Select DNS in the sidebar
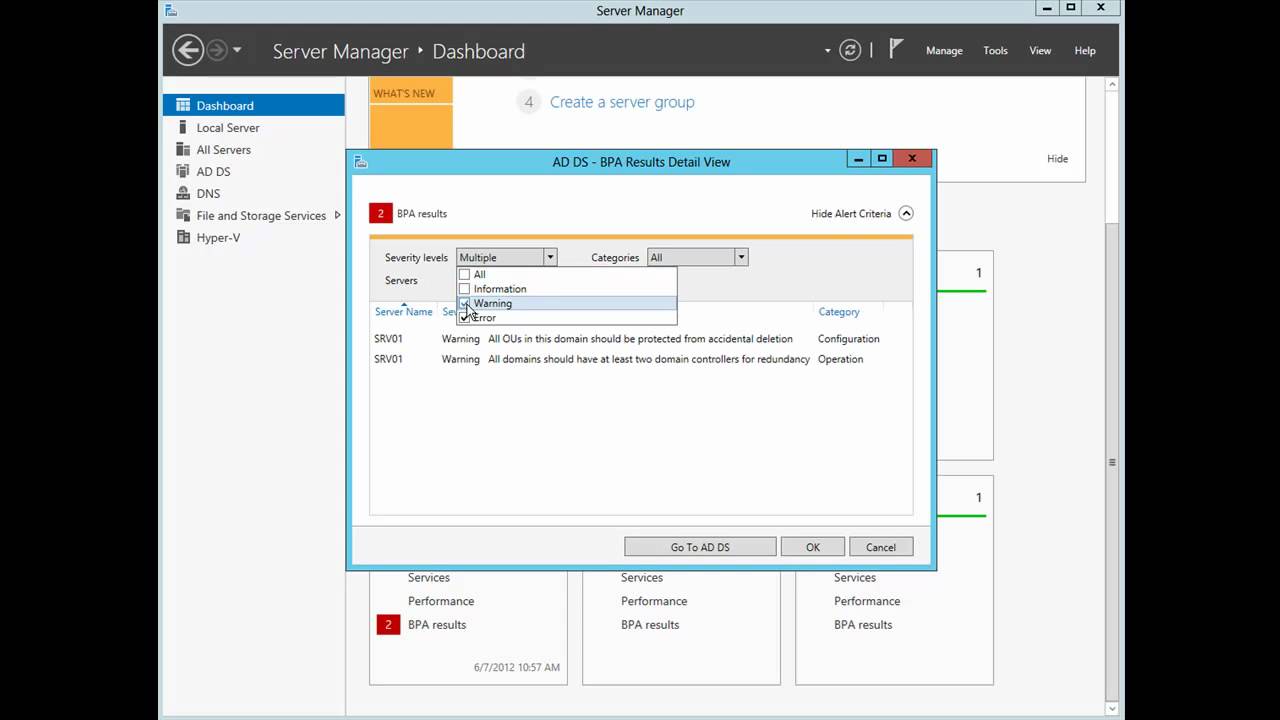 coord(254,193)
